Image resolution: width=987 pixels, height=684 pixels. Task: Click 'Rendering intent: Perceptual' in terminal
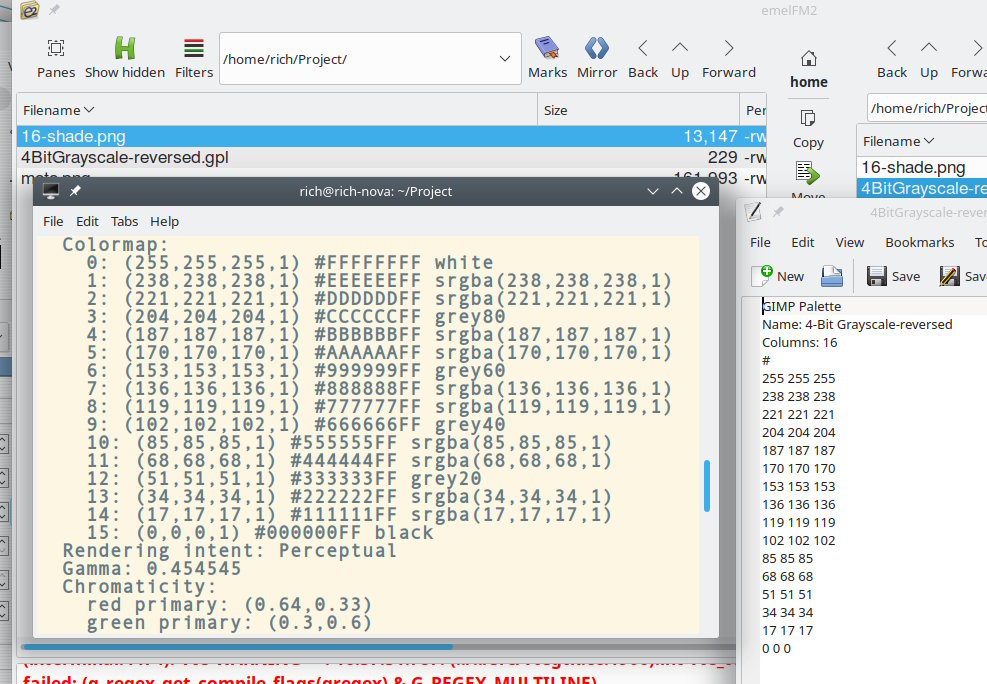[x=229, y=551]
